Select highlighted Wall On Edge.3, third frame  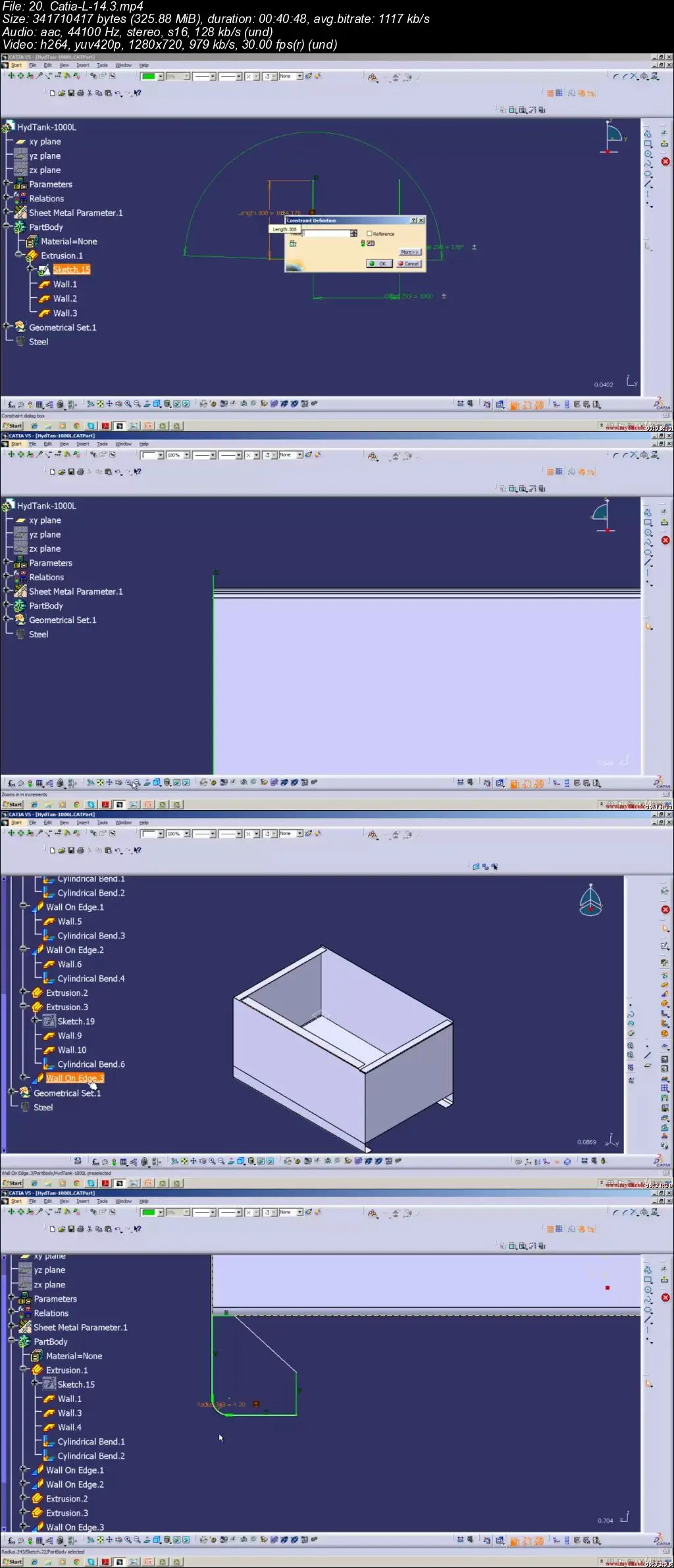coord(75,1078)
